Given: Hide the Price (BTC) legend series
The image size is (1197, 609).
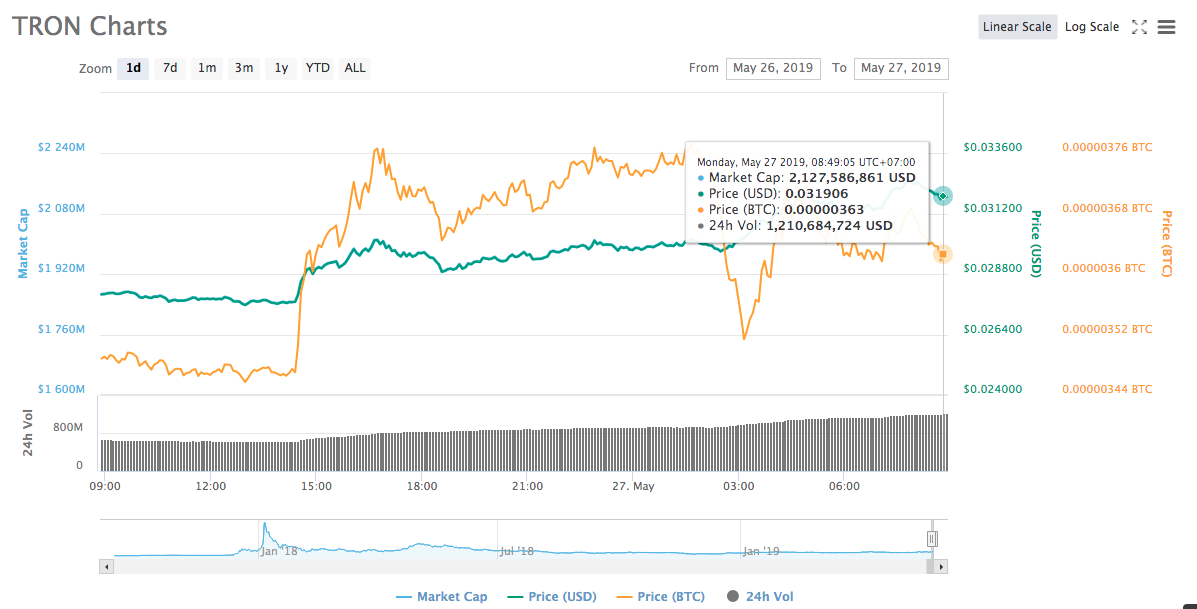Looking at the screenshot, I should click(x=660, y=597).
